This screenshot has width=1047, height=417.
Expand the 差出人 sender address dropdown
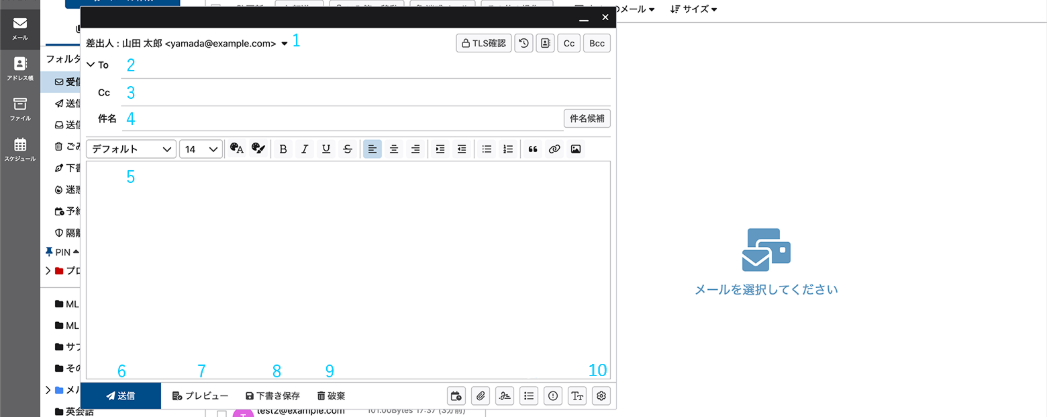click(x=285, y=44)
